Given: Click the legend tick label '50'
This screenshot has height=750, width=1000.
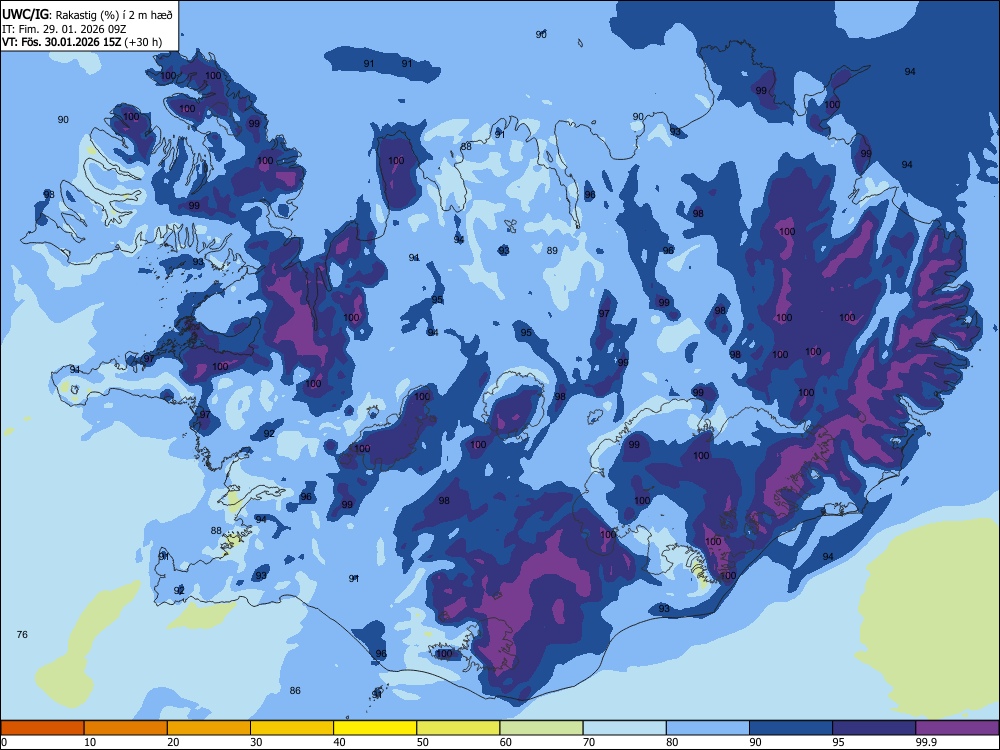Looking at the screenshot, I should 423,742.
